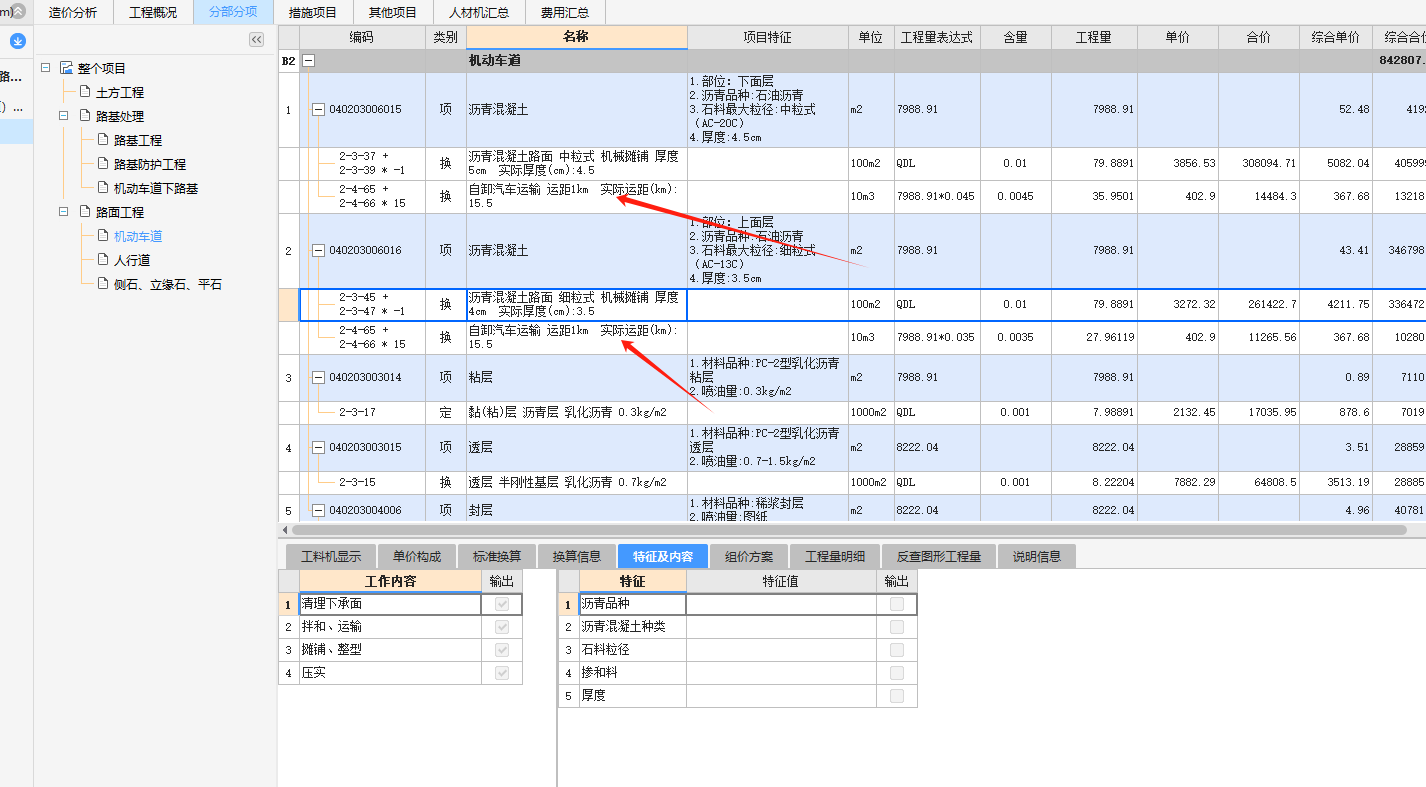Show the 工料机显示 bottom tab
The image size is (1426, 787).
click(x=331, y=557)
